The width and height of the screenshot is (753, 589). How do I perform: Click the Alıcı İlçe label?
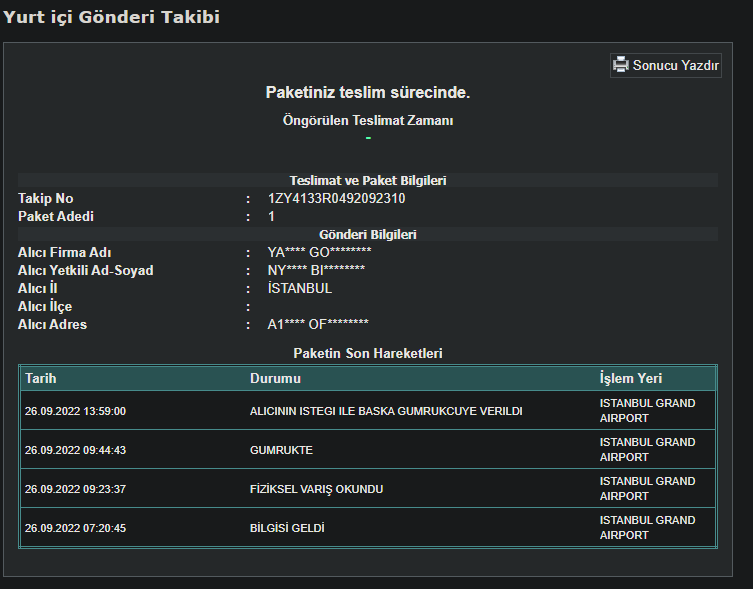(x=45, y=306)
